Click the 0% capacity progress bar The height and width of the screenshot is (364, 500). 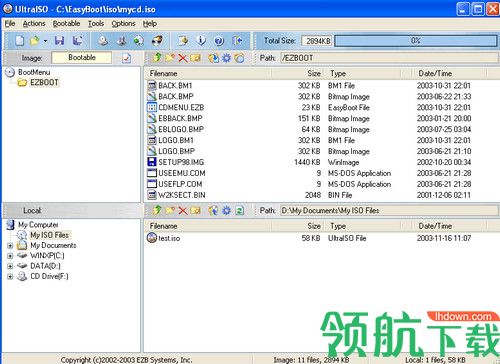click(x=416, y=41)
